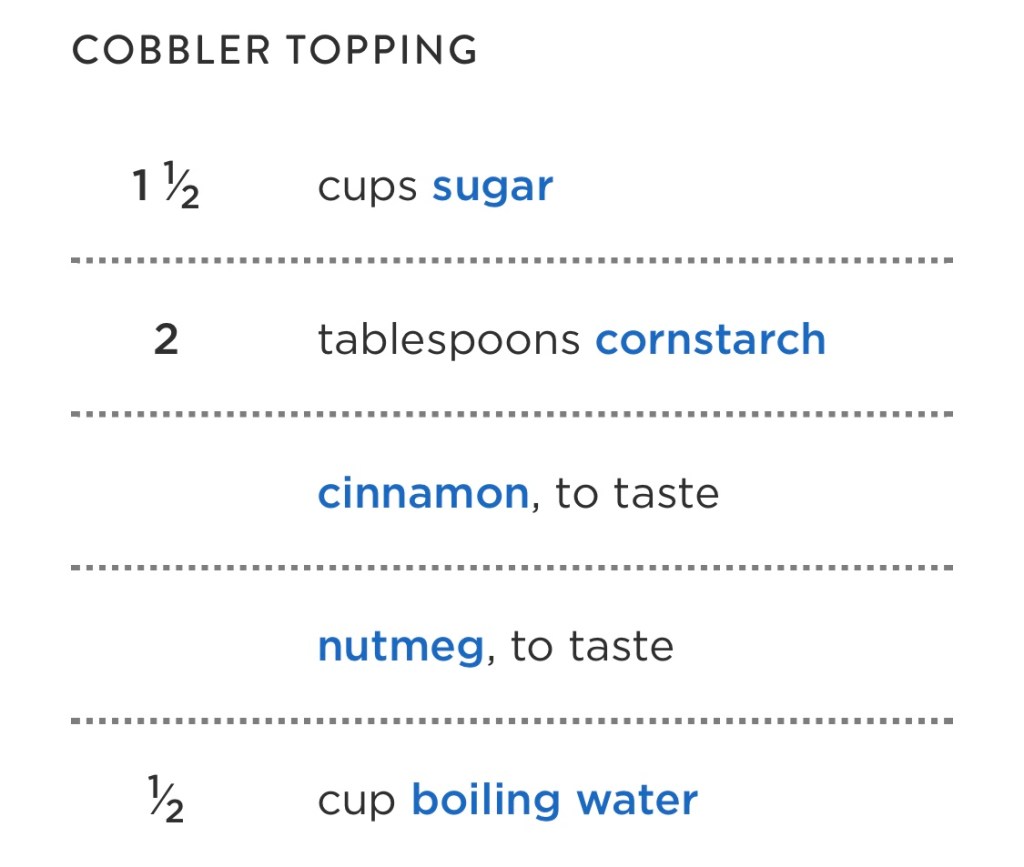Click the word "cups" before sugar
This screenshot has height=867, width=1024.
(x=367, y=188)
